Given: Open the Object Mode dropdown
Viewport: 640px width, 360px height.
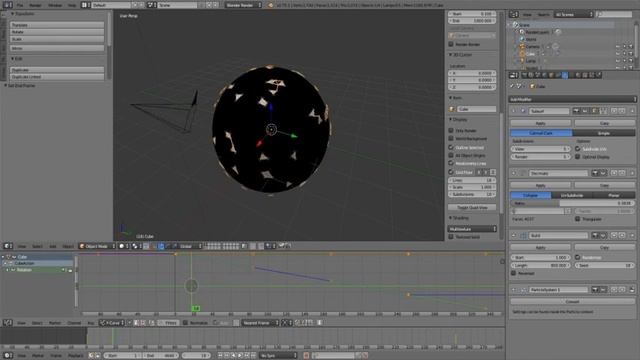Looking at the screenshot, I should click(x=97, y=246).
